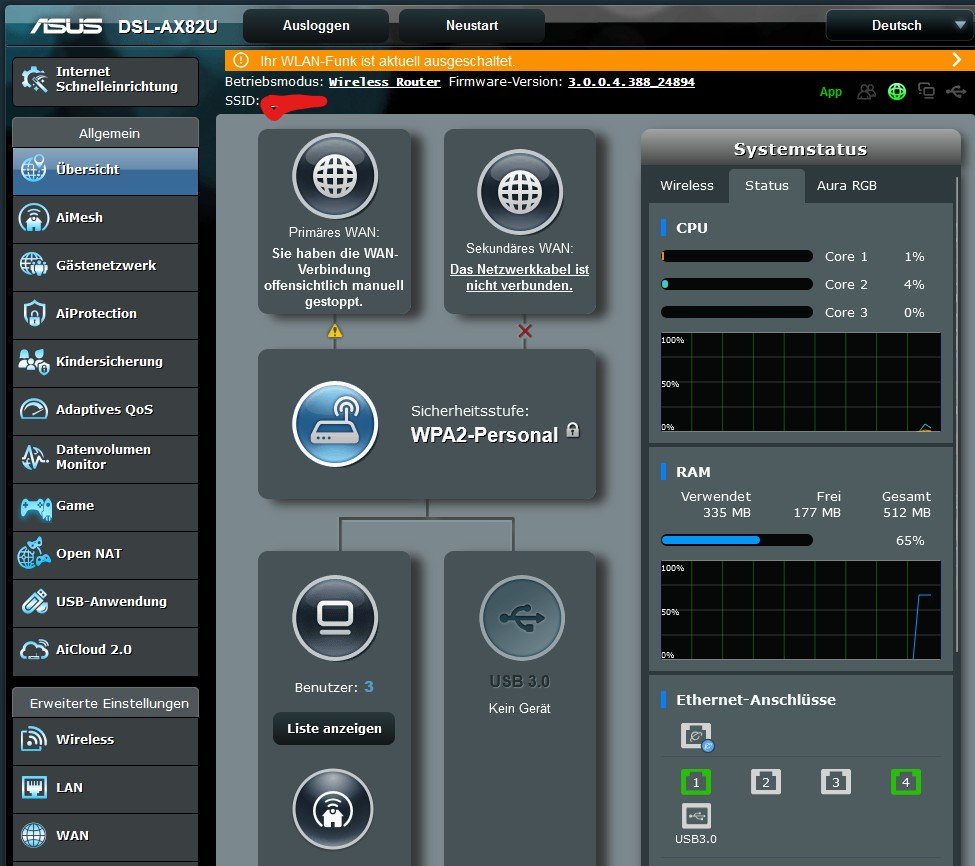
Task: Click the Ausloggen button
Action: (x=316, y=25)
